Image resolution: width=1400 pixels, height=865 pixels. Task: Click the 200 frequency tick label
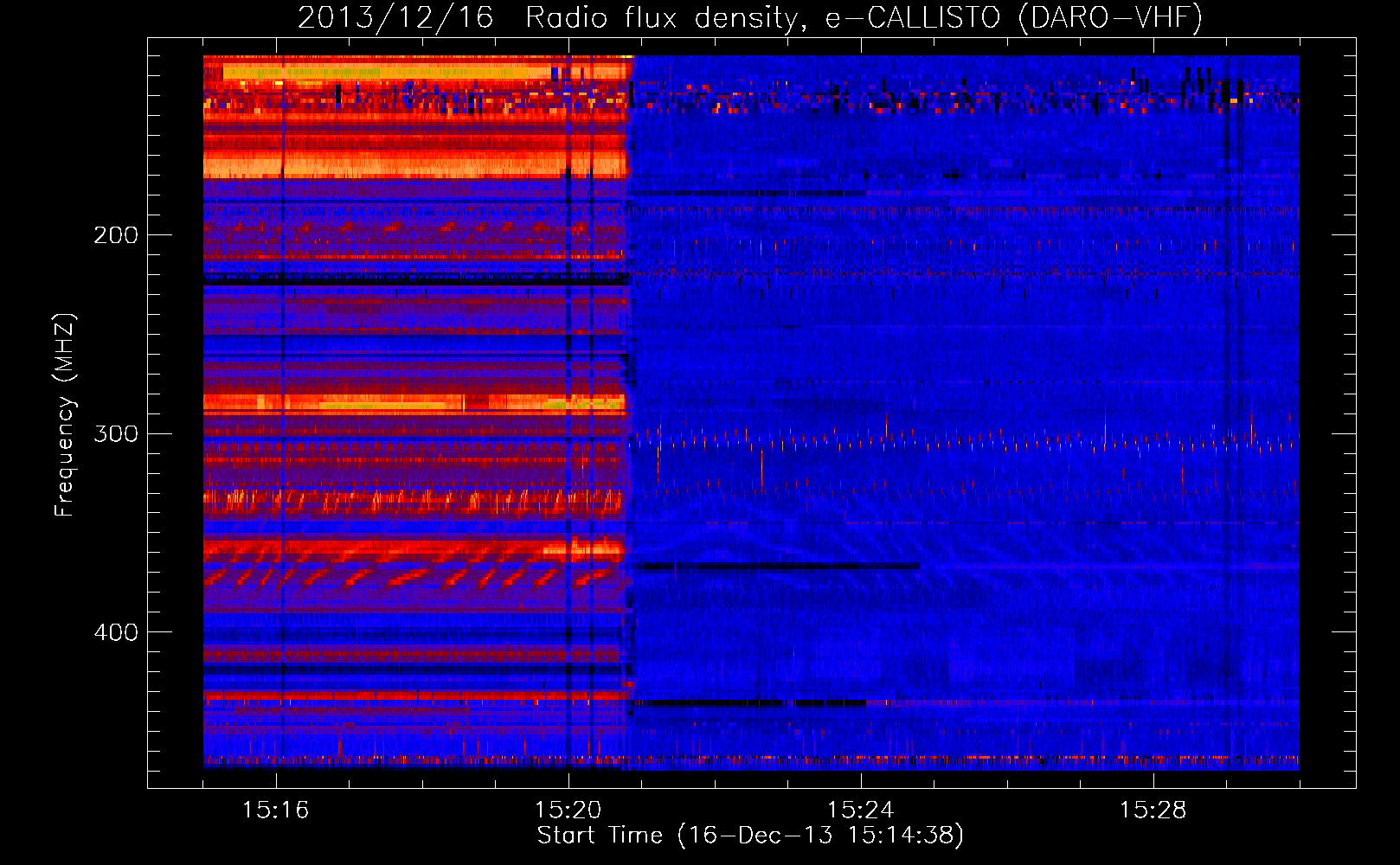116,235
